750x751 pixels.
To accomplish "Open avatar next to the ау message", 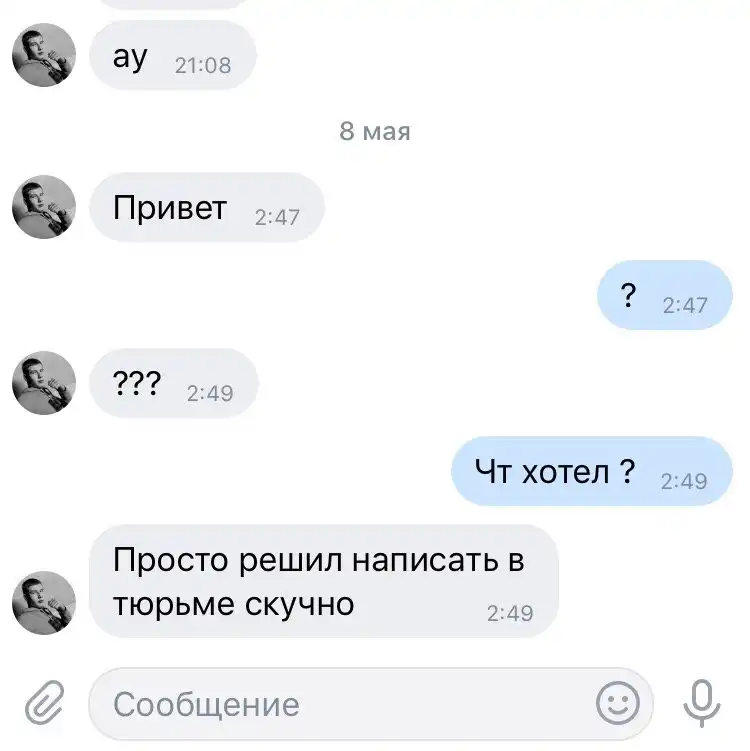I will [x=44, y=55].
